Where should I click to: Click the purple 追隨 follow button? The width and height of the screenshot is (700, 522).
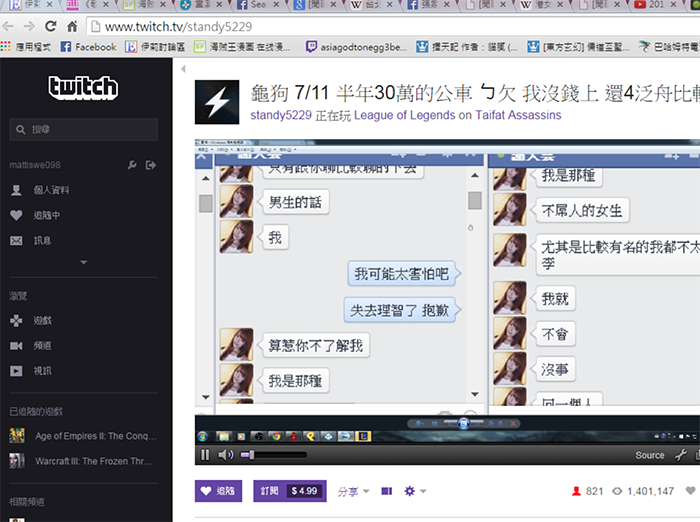pos(218,491)
